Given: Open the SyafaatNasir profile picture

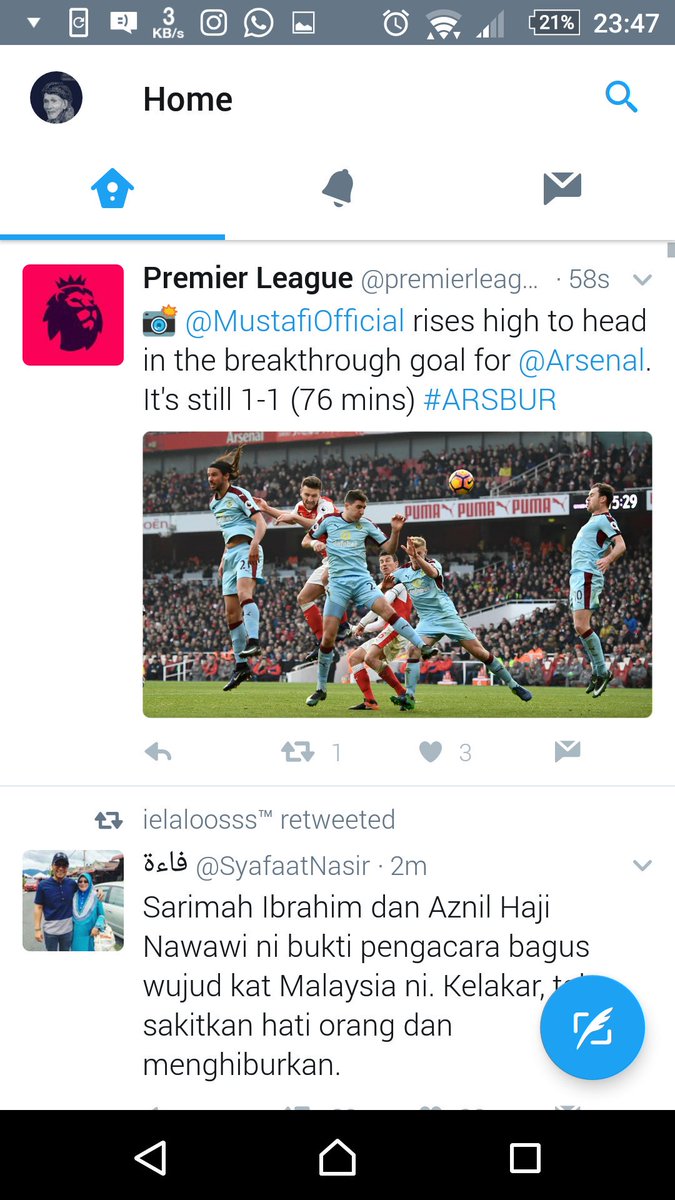Looking at the screenshot, I should pyautogui.click(x=73, y=900).
